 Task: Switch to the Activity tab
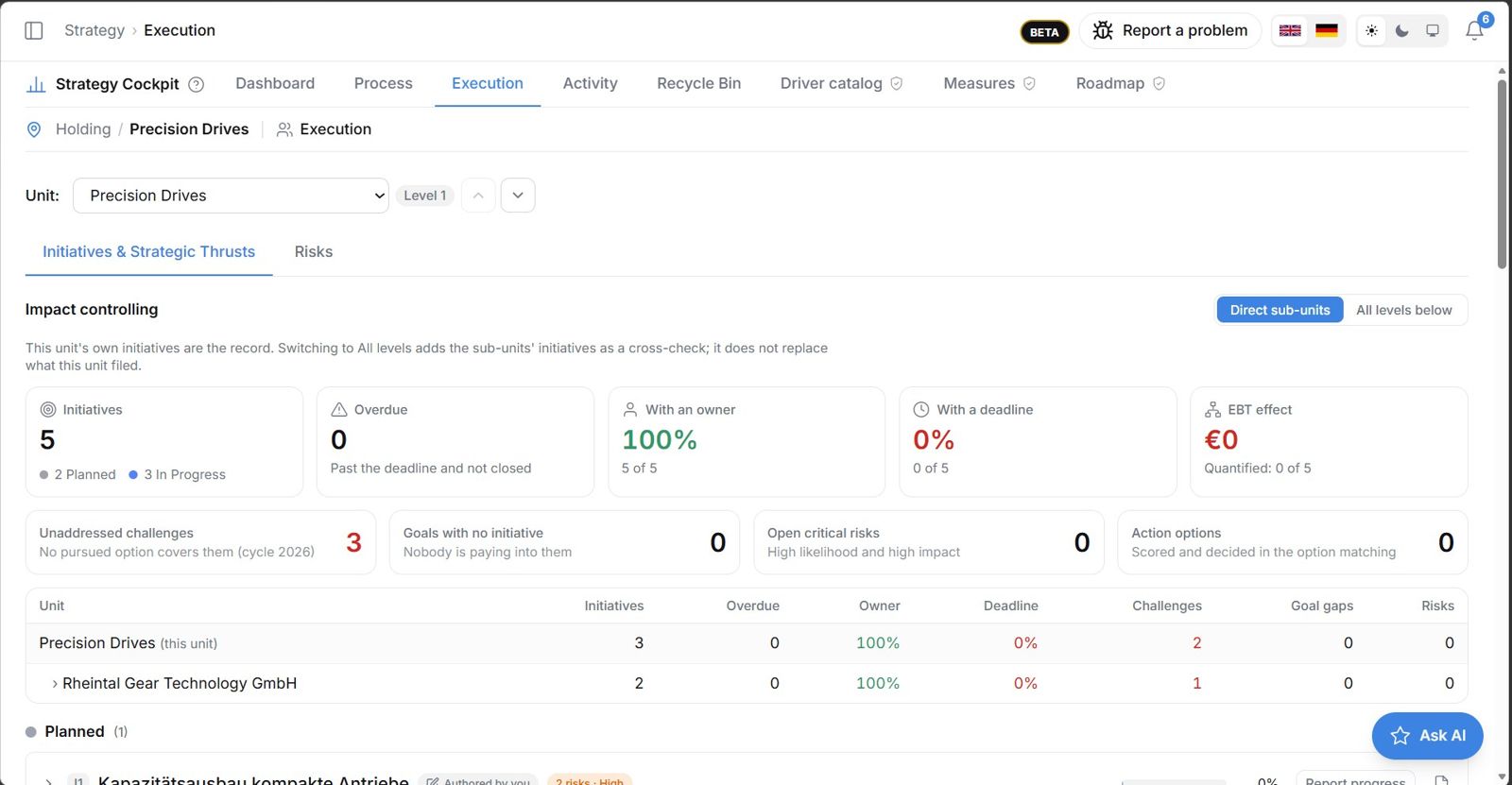(x=591, y=83)
